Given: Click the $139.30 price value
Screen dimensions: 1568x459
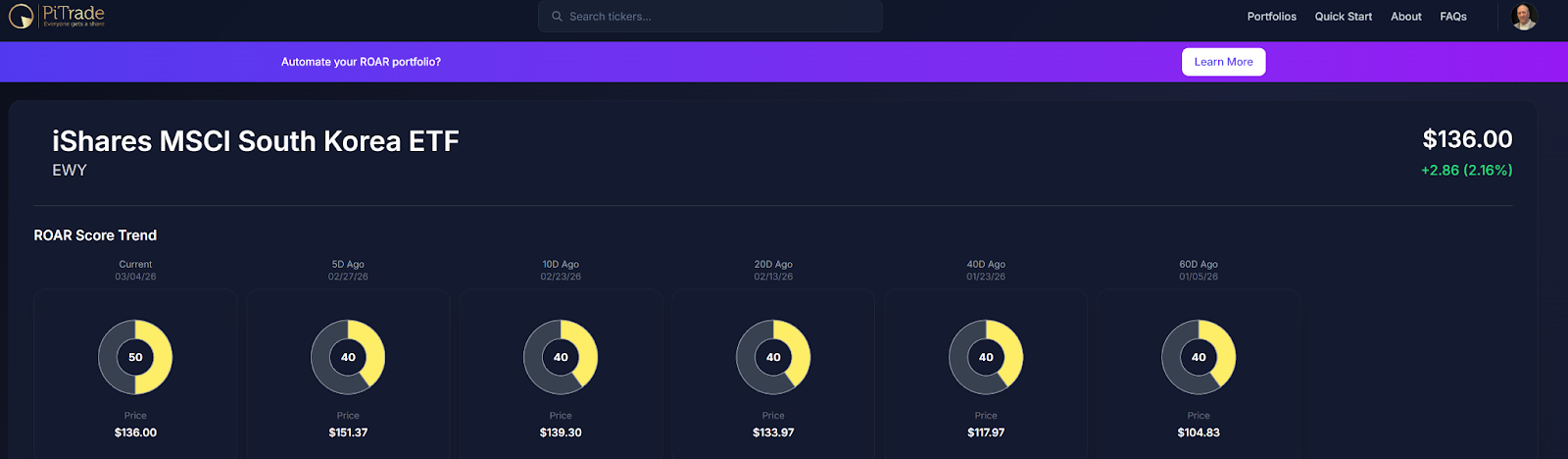Looking at the screenshot, I should [561, 433].
